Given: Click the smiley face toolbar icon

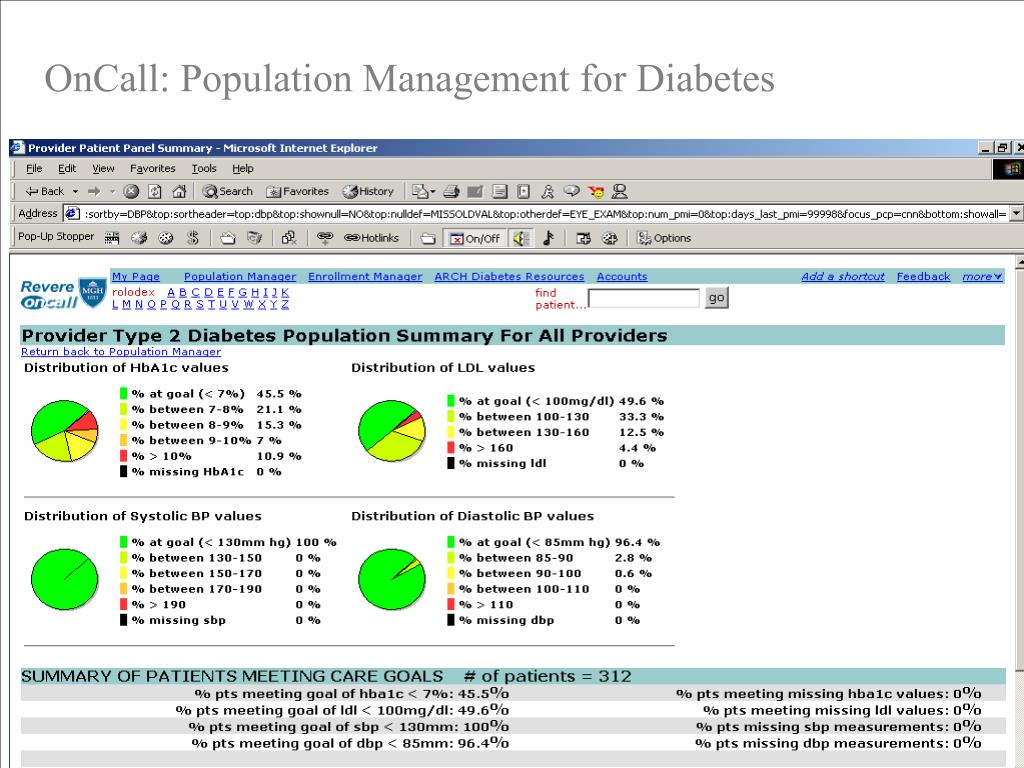Looking at the screenshot, I should [x=596, y=191].
